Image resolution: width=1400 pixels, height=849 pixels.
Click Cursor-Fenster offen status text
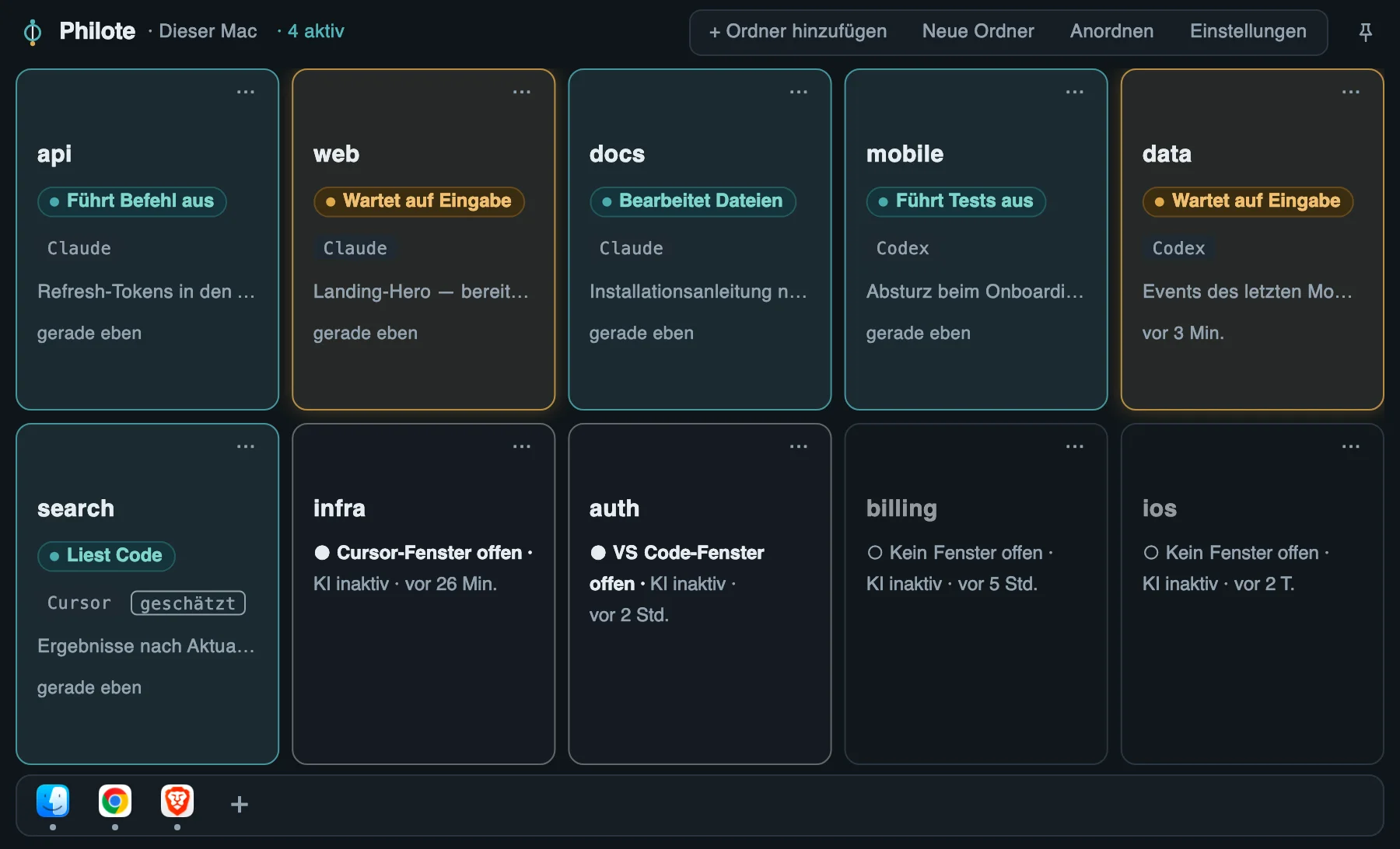[429, 553]
